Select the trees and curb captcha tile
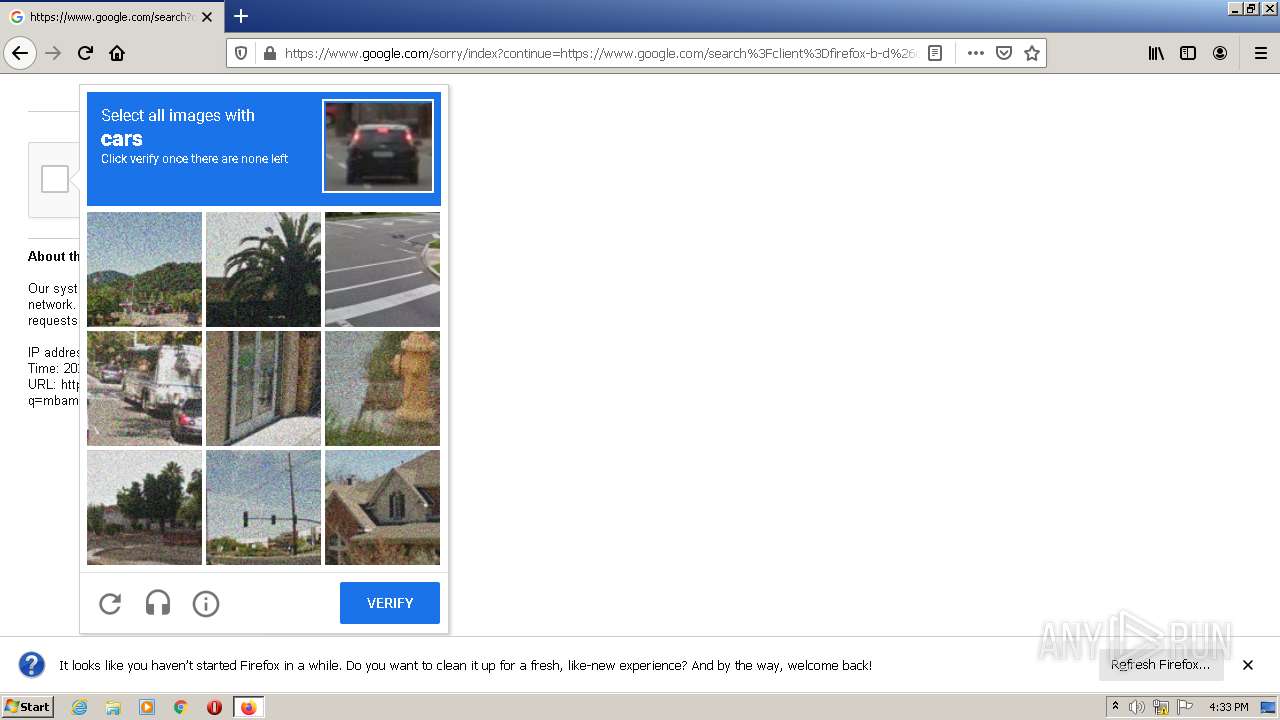The height and width of the screenshot is (720, 1280). coord(144,507)
